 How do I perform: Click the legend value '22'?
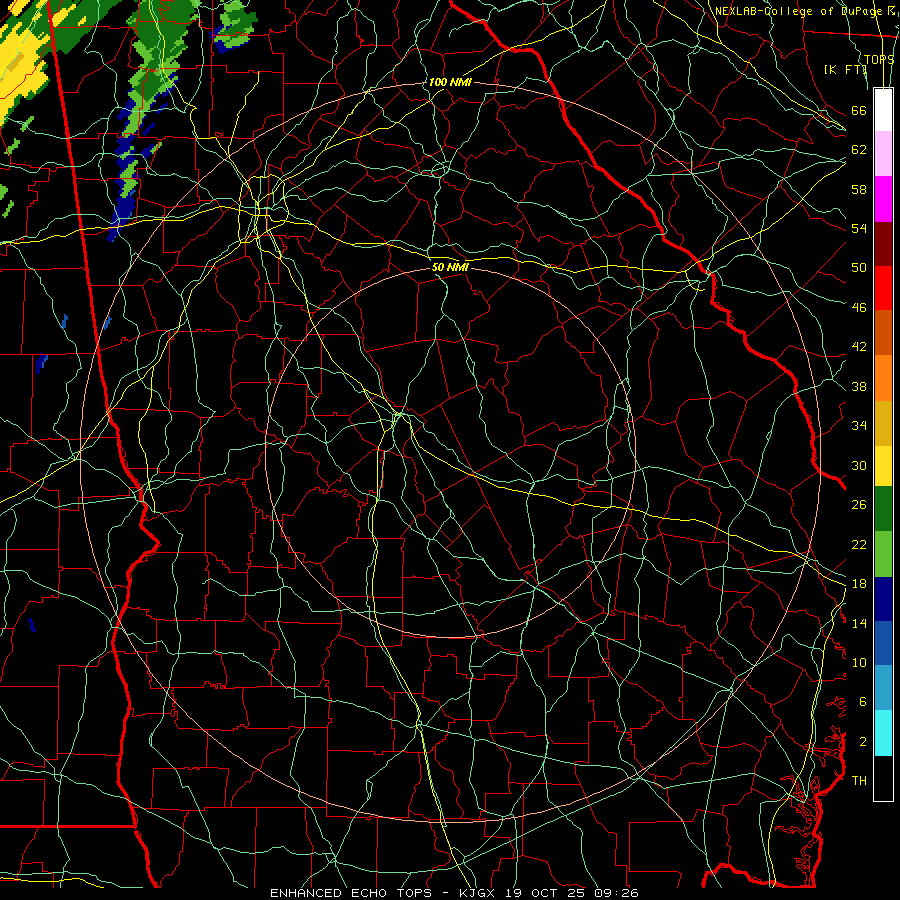point(859,544)
